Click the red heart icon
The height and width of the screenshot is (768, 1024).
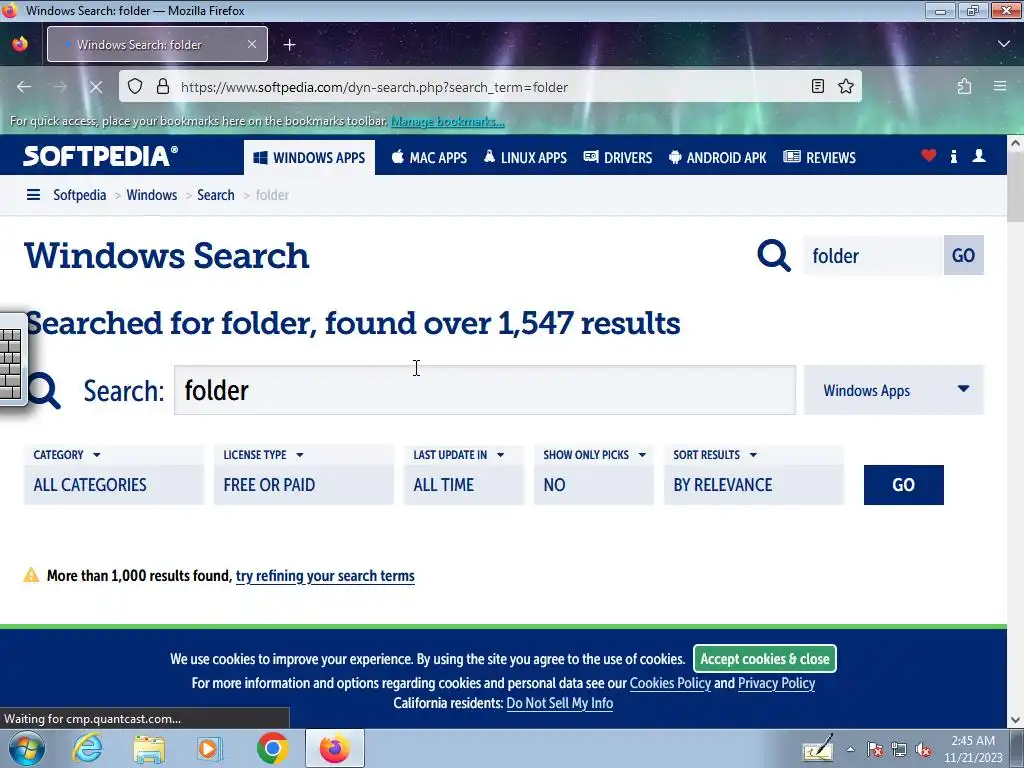pyautogui.click(x=929, y=155)
